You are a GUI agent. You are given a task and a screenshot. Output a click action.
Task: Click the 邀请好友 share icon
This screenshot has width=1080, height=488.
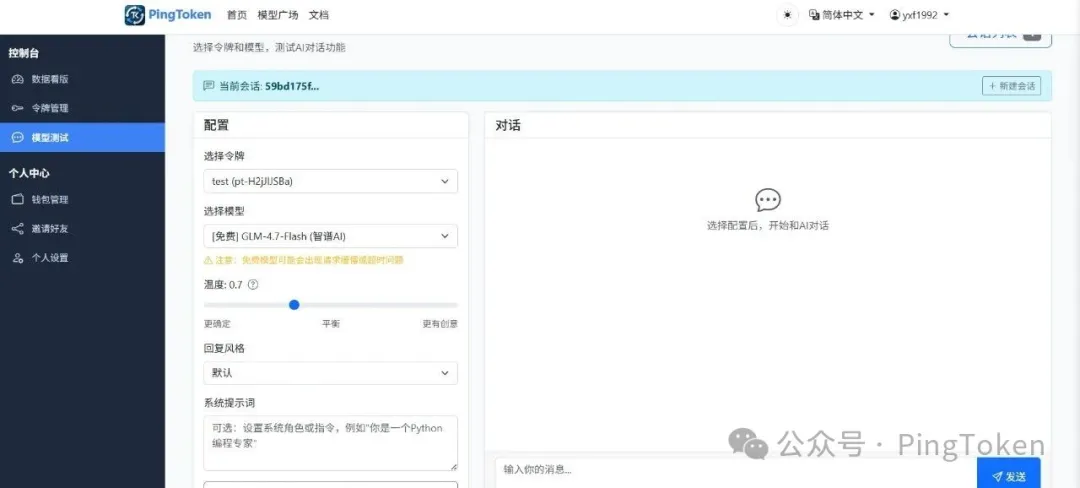[x=18, y=229]
